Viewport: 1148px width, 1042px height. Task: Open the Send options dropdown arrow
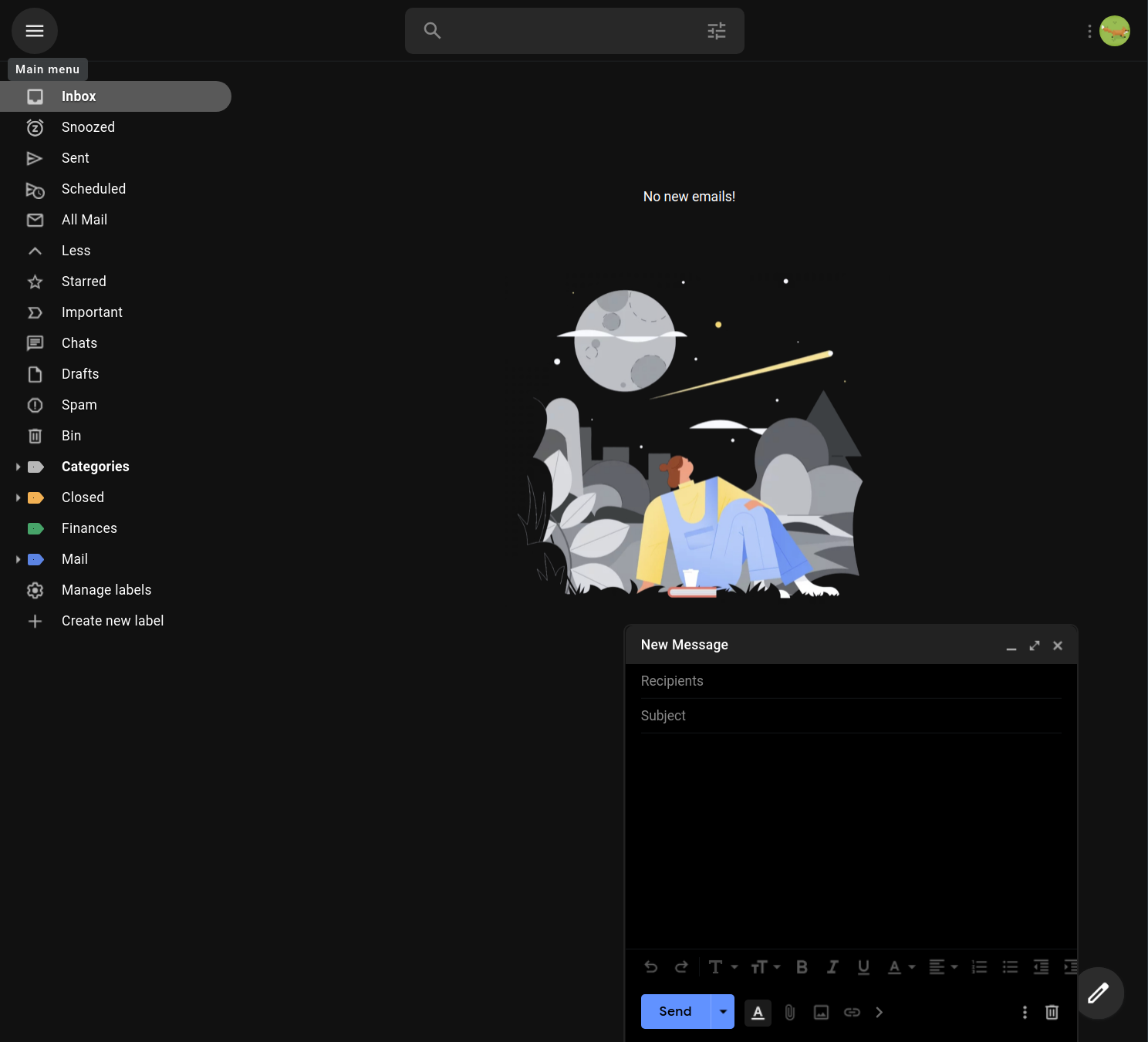[x=723, y=1011]
